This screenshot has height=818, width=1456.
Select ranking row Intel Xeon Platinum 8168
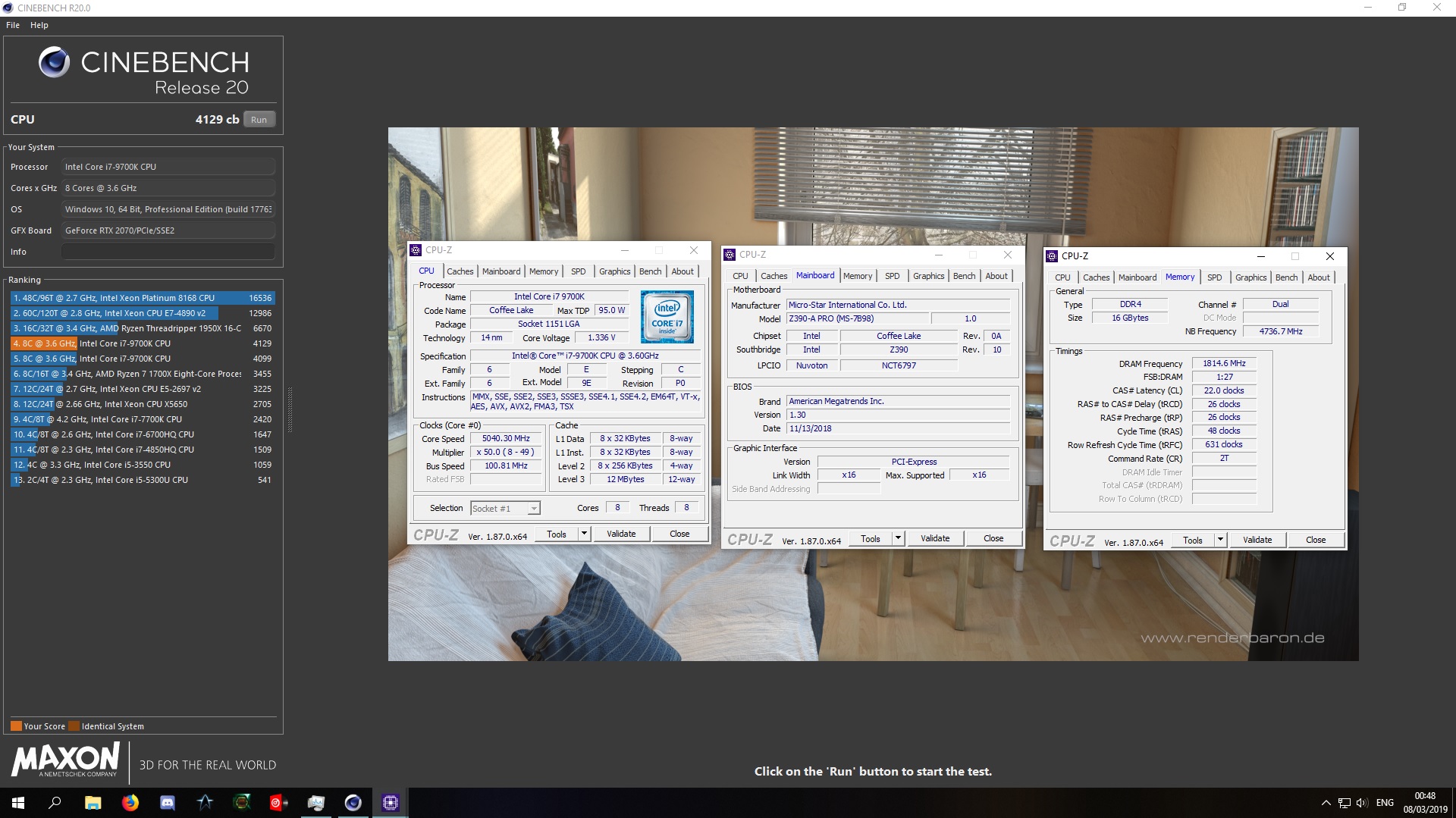click(x=143, y=298)
